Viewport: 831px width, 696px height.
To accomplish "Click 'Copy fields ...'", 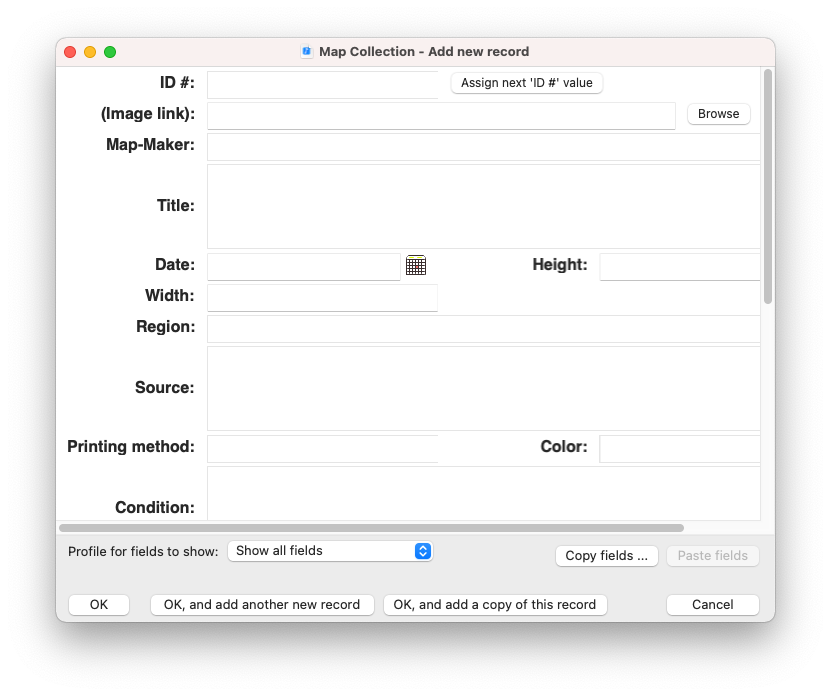I will coord(606,556).
